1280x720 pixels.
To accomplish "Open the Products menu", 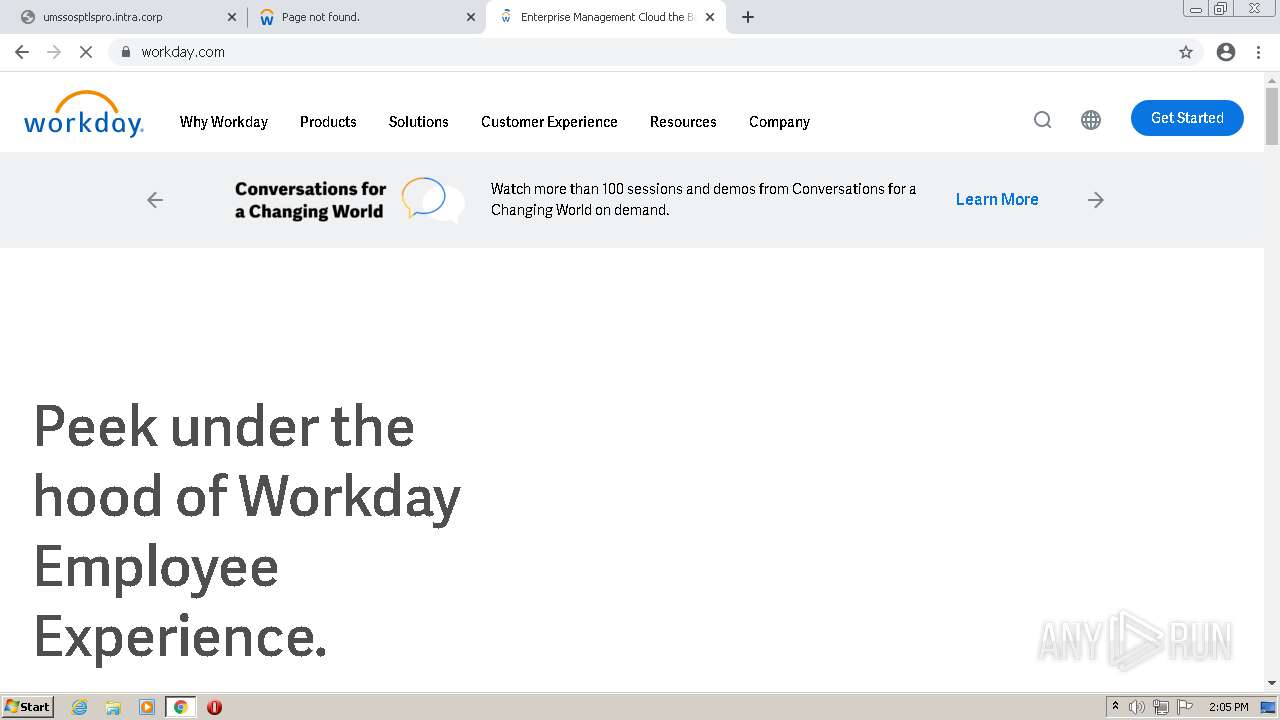I will (328, 122).
